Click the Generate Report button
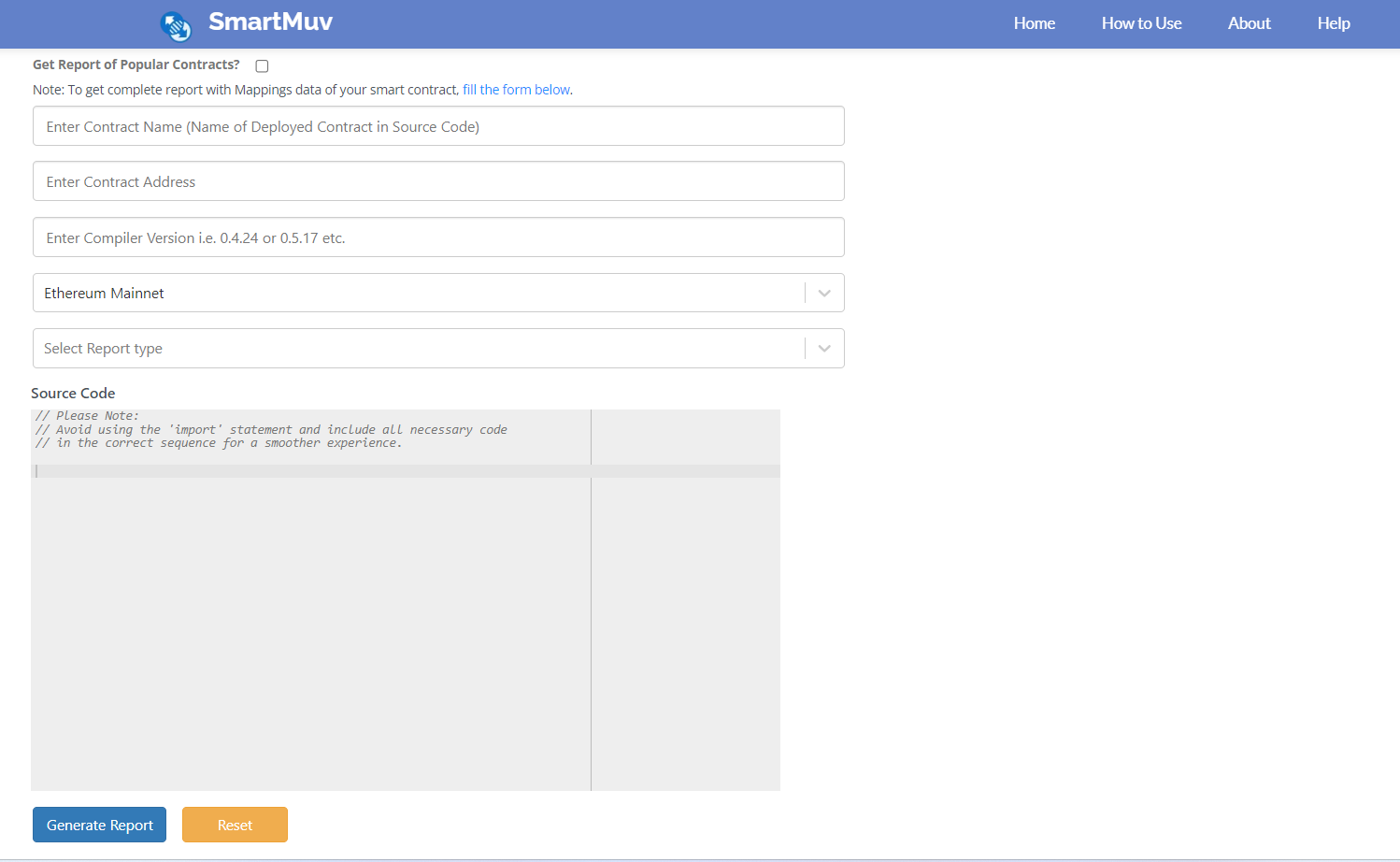 (x=99, y=825)
